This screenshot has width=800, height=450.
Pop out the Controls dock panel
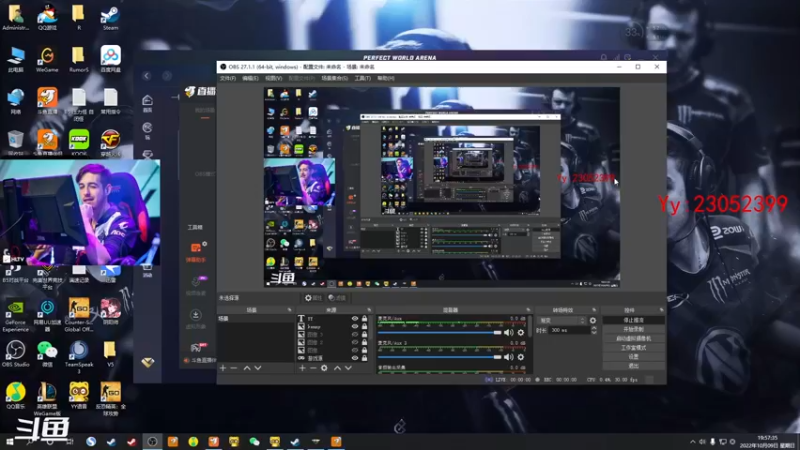(x=661, y=310)
